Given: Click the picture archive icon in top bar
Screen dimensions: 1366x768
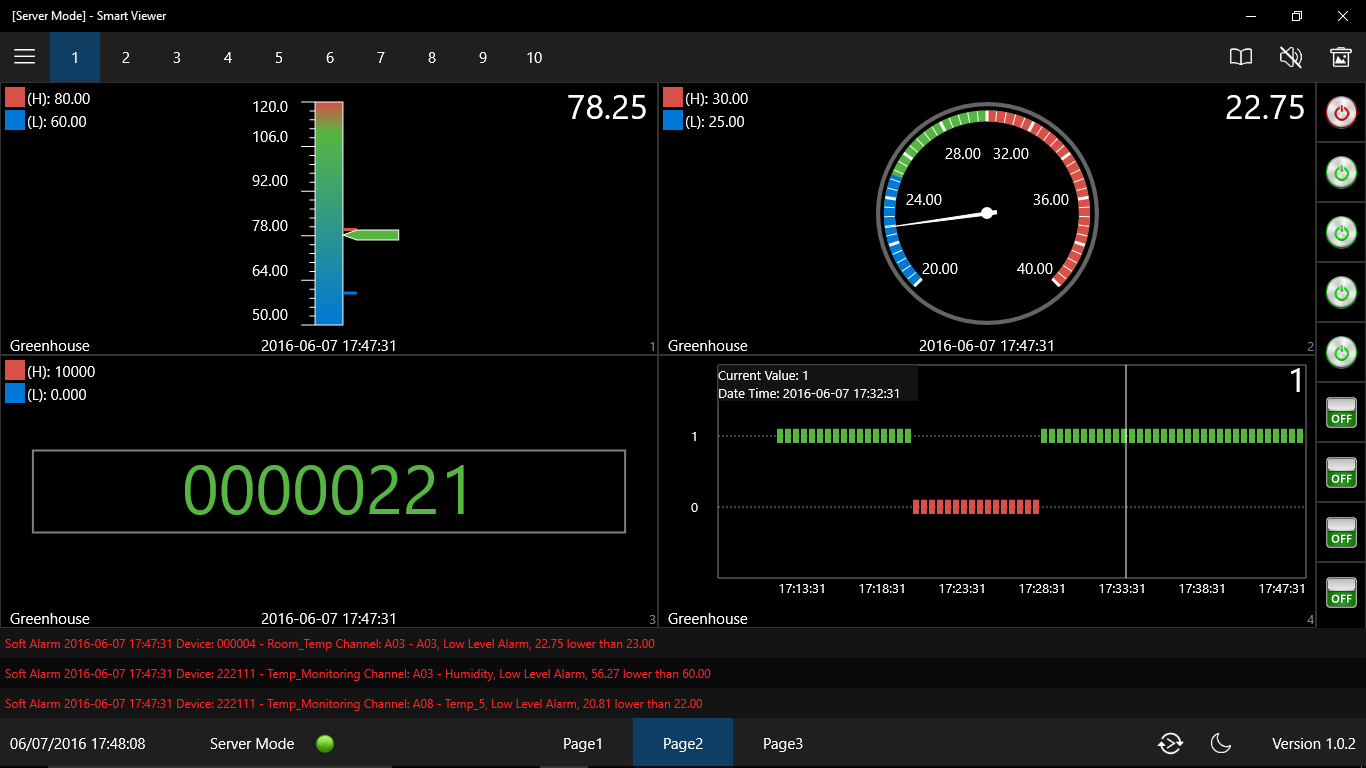Looking at the screenshot, I should [1341, 57].
